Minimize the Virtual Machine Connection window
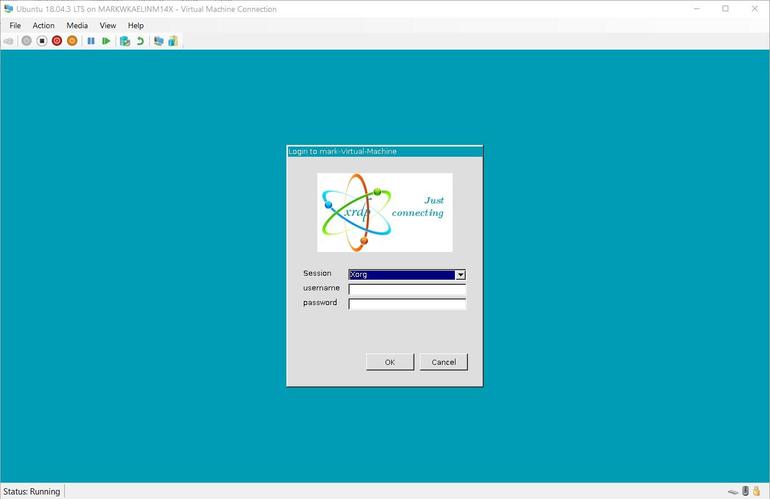The image size is (770, 499). (x=696, y=9)
